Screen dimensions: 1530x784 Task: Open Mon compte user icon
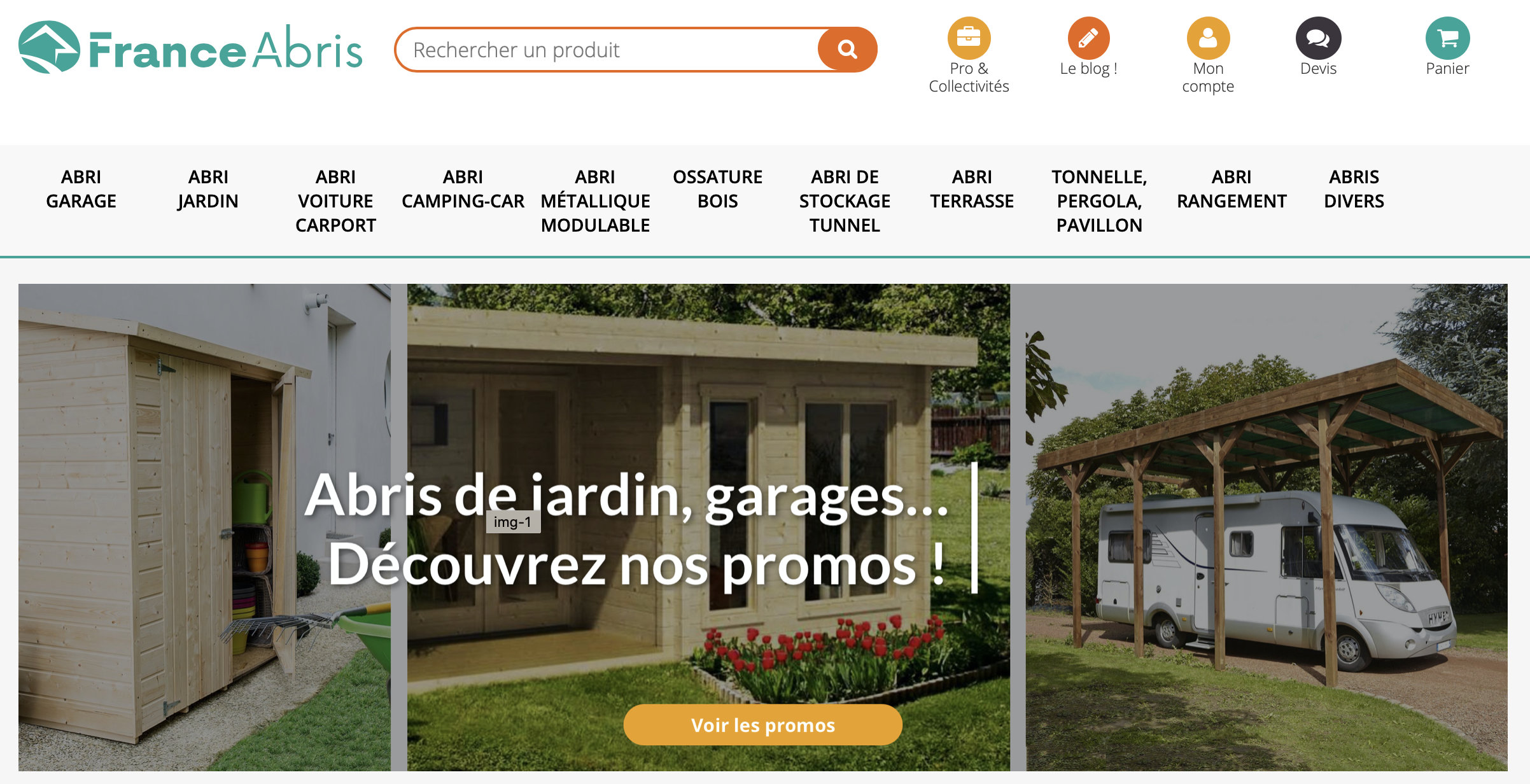tap(1208, 38)
